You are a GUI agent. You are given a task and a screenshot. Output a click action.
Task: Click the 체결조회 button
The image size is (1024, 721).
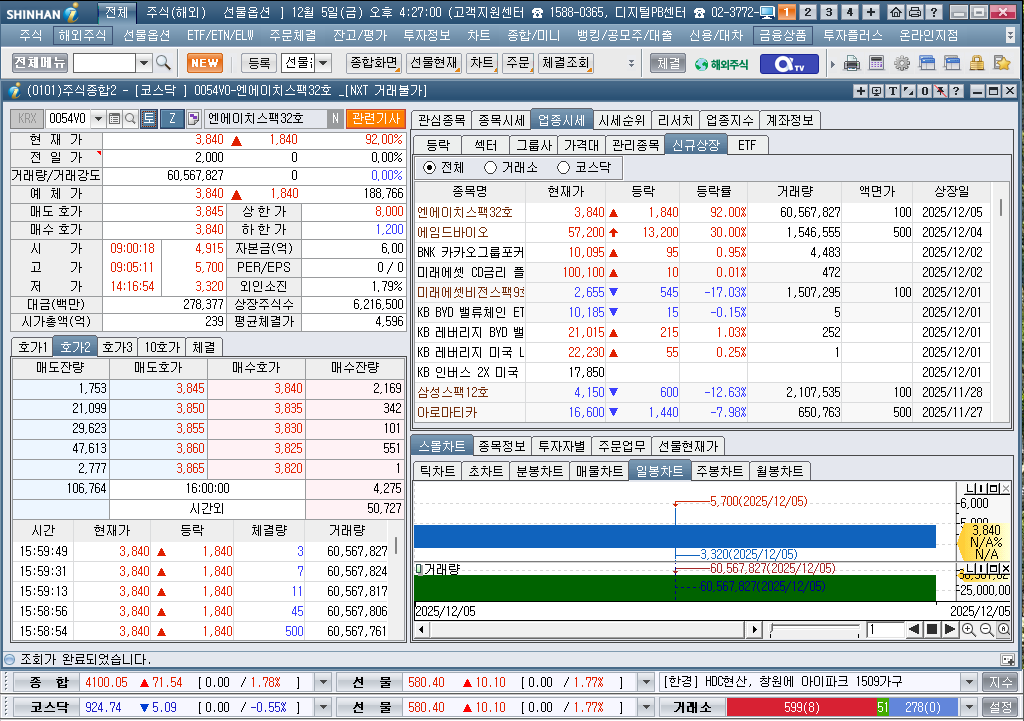coord(566,63)
